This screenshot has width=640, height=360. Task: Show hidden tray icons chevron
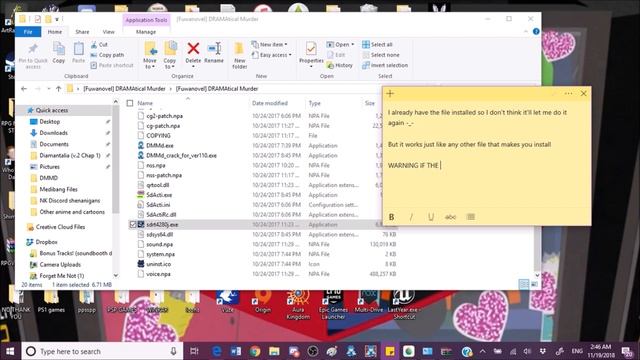point(482,351)
